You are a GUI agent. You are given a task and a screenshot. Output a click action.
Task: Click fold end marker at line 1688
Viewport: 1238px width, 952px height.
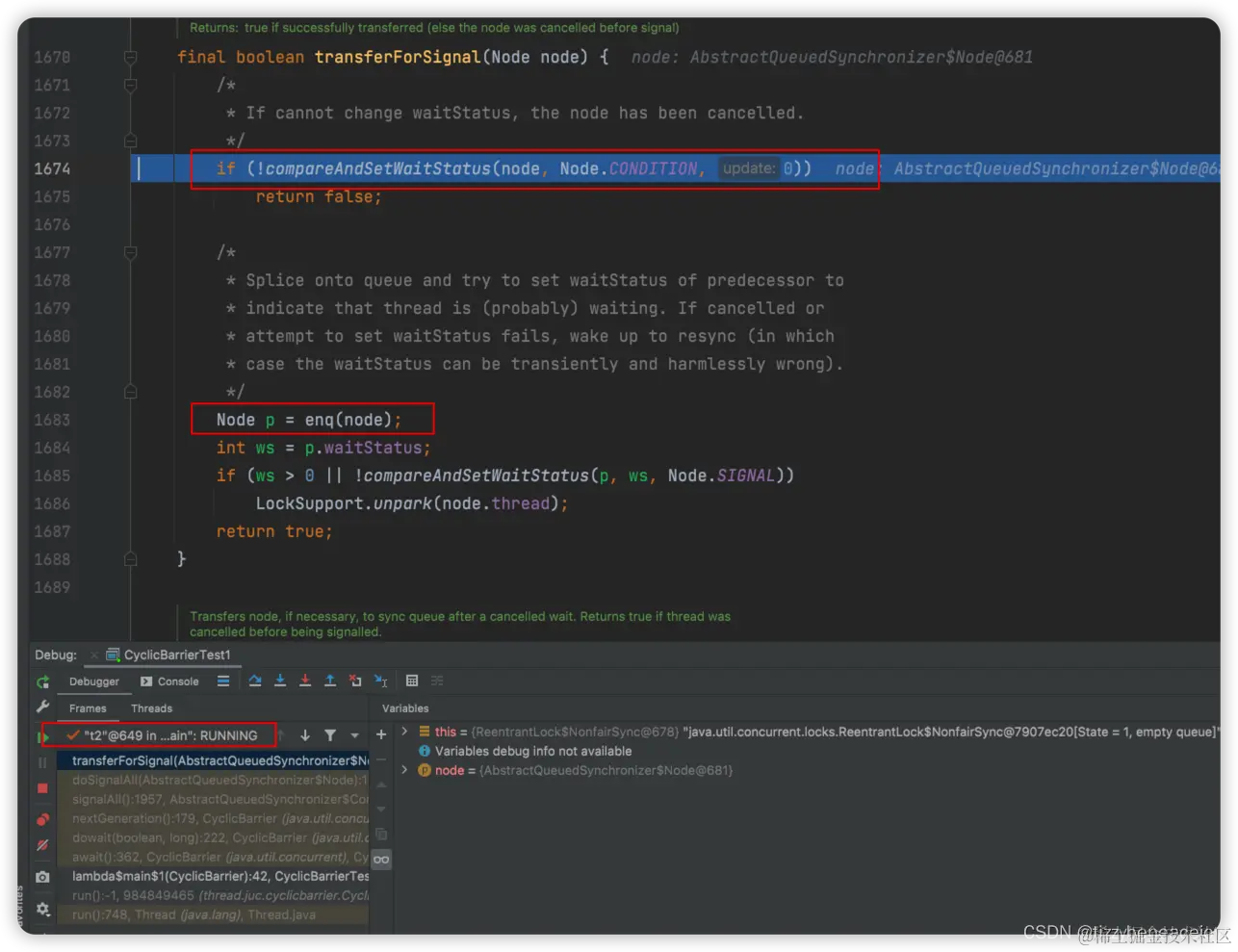click(131, 559)
